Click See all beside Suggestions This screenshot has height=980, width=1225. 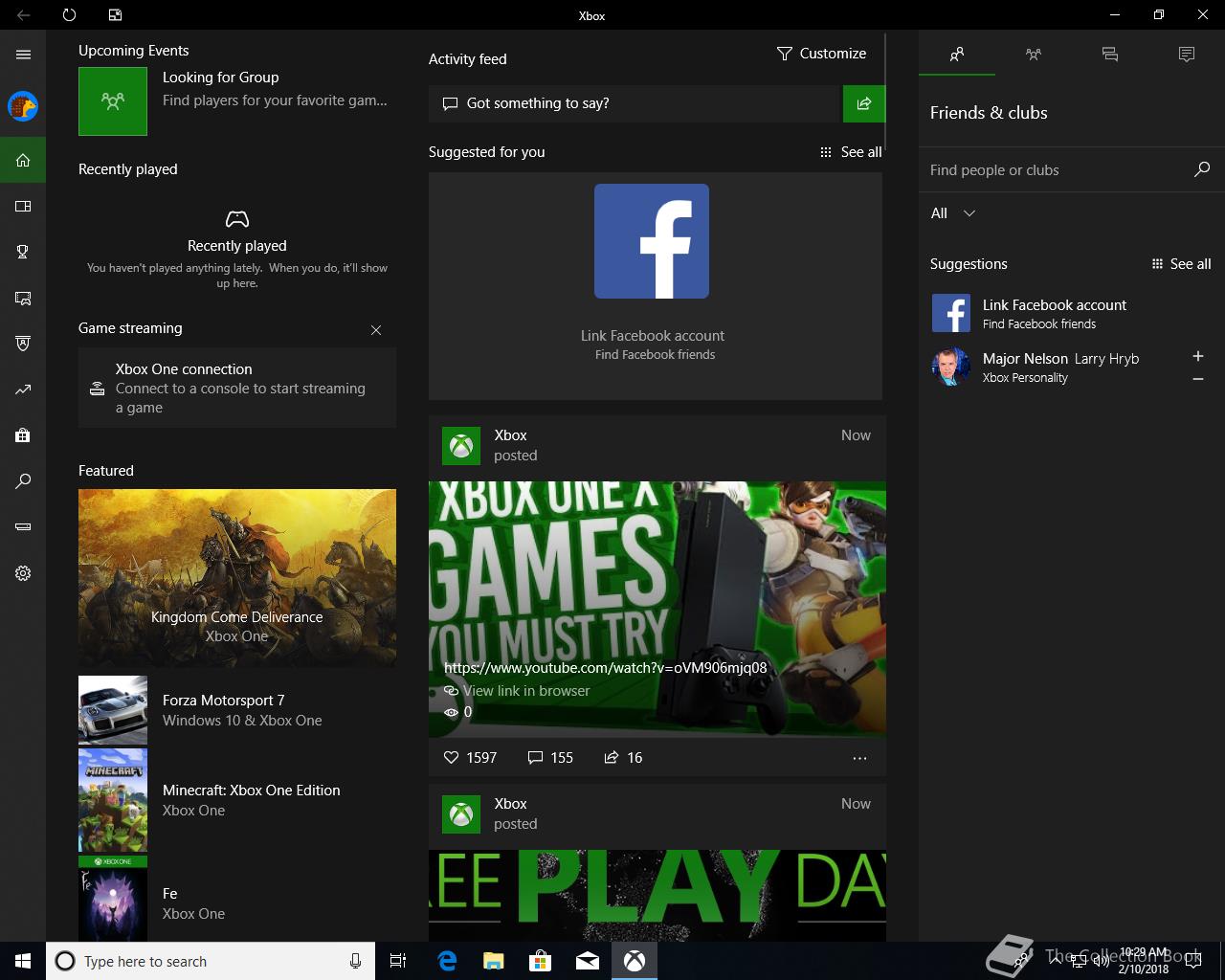click(1181, 264)
